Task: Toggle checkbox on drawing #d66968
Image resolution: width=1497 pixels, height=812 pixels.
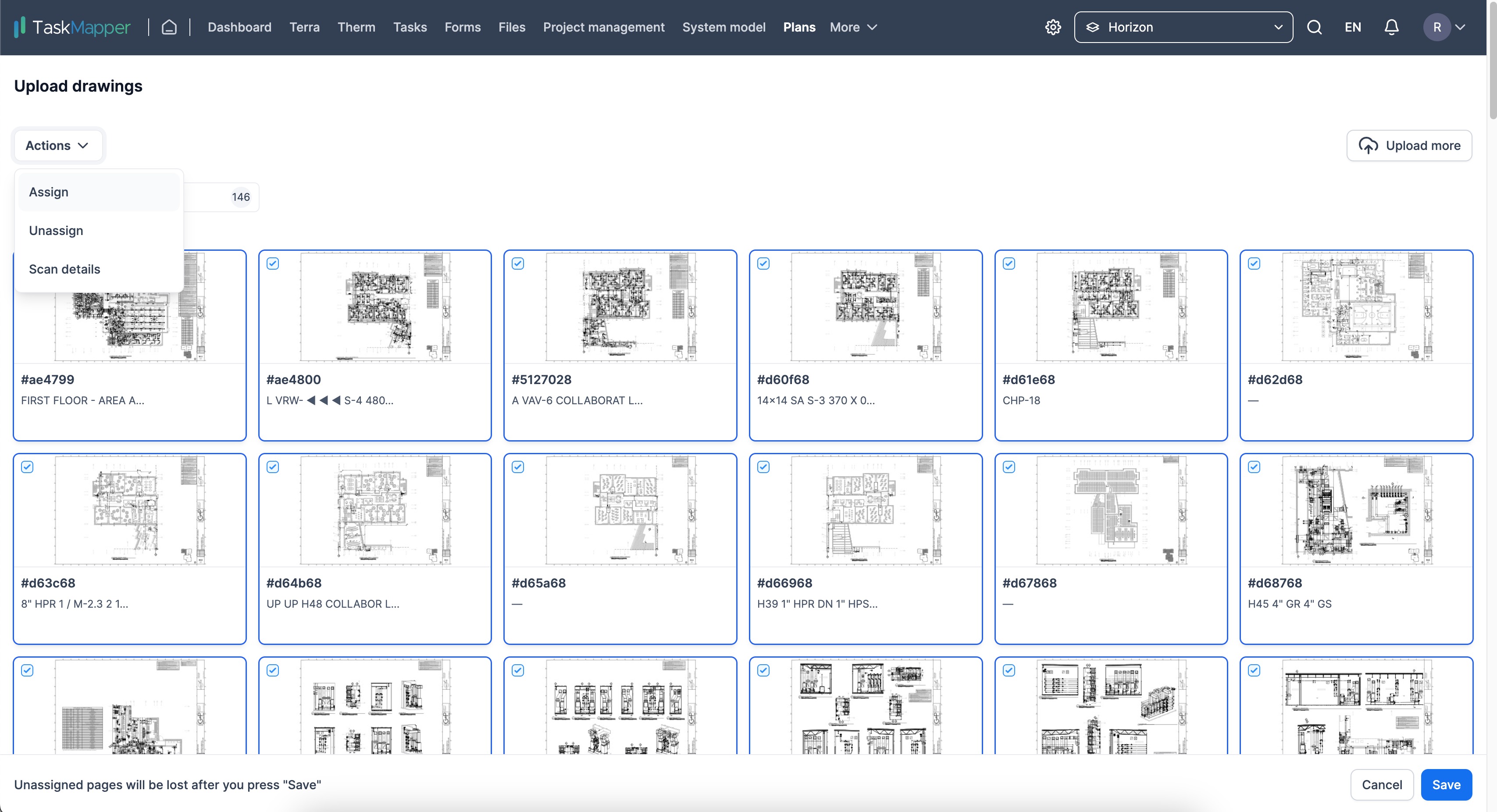Action: pyautogui.click(x=763, y=467)
